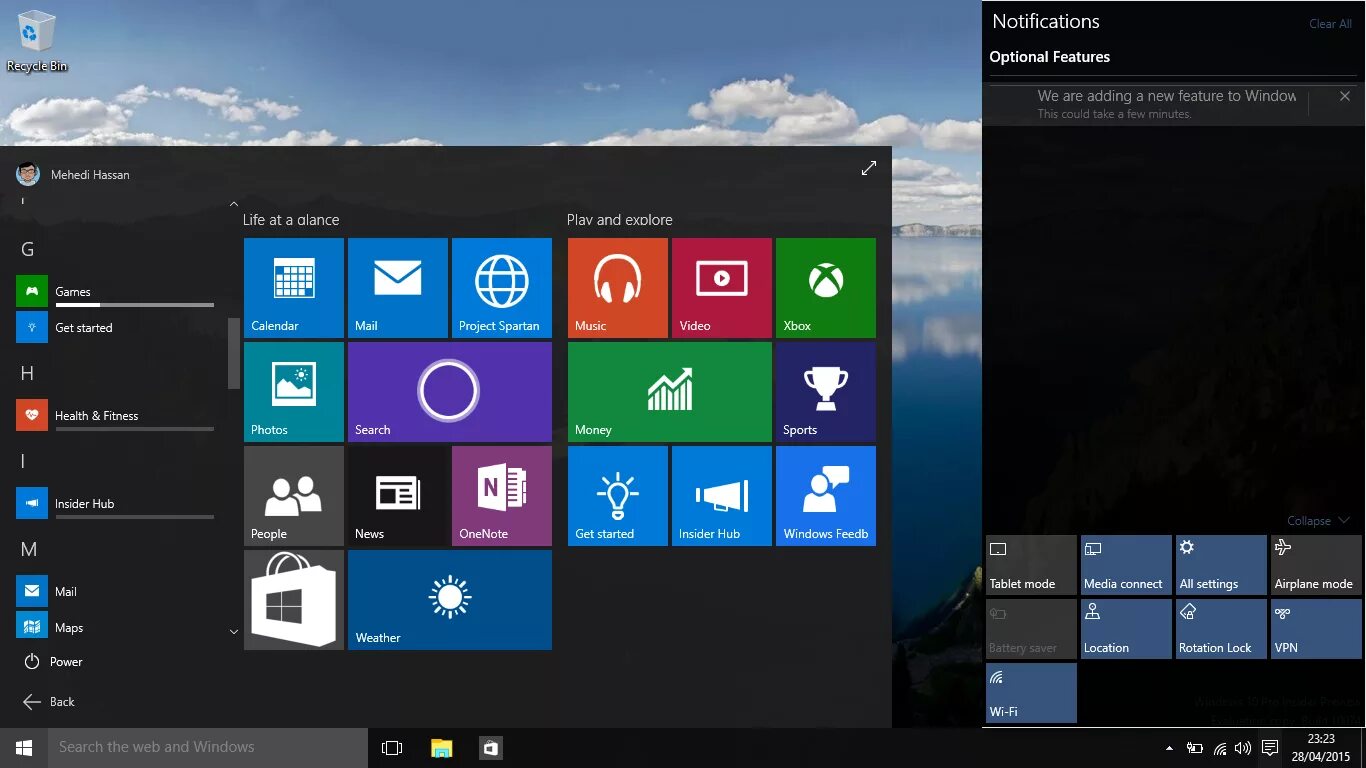
Task: Open Mail from the apps list
Action: pos(115,592)
